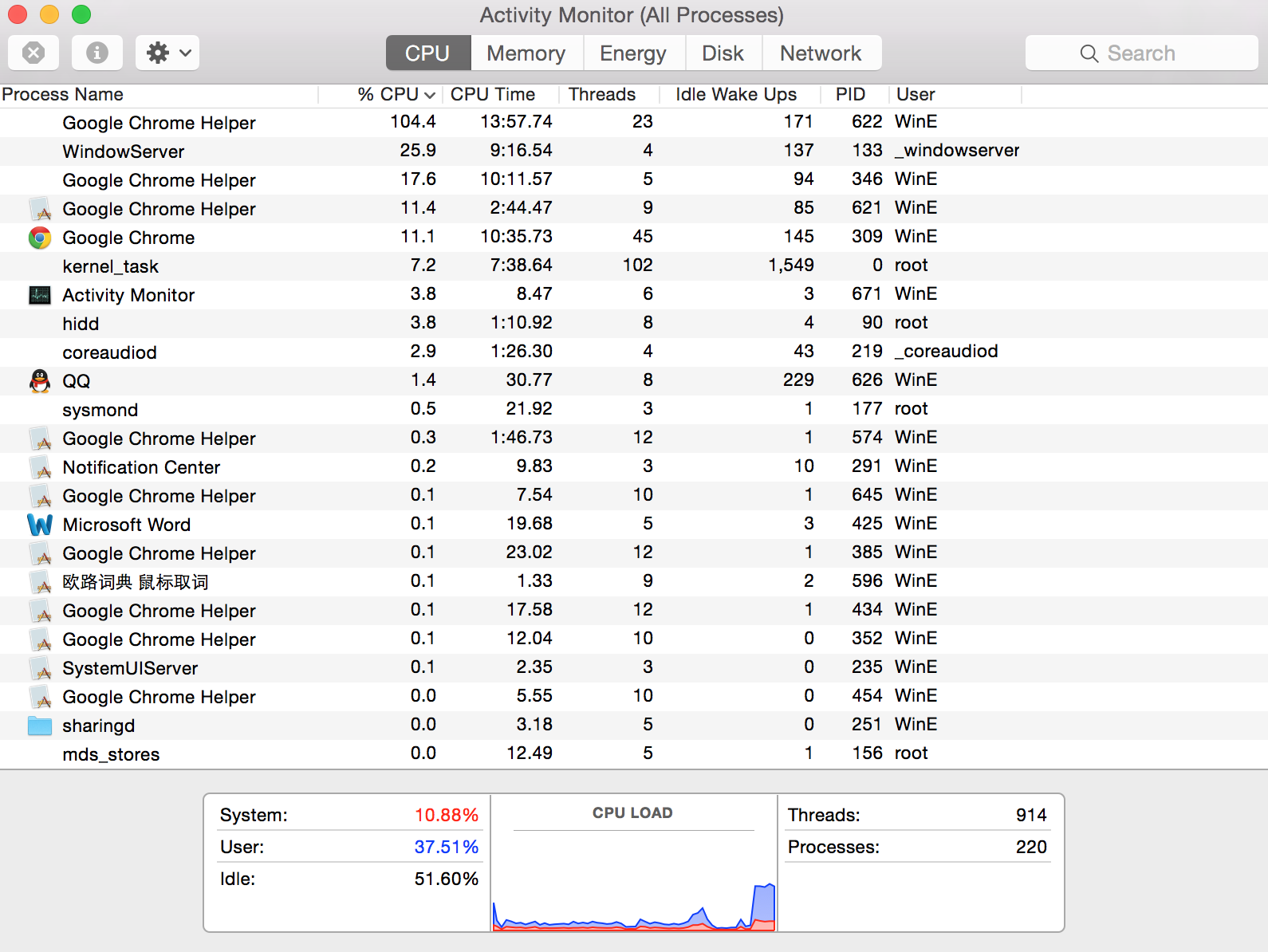Open the Energy tab
This screenshot has height=952, width=1268.
click(x=633, y=53)
